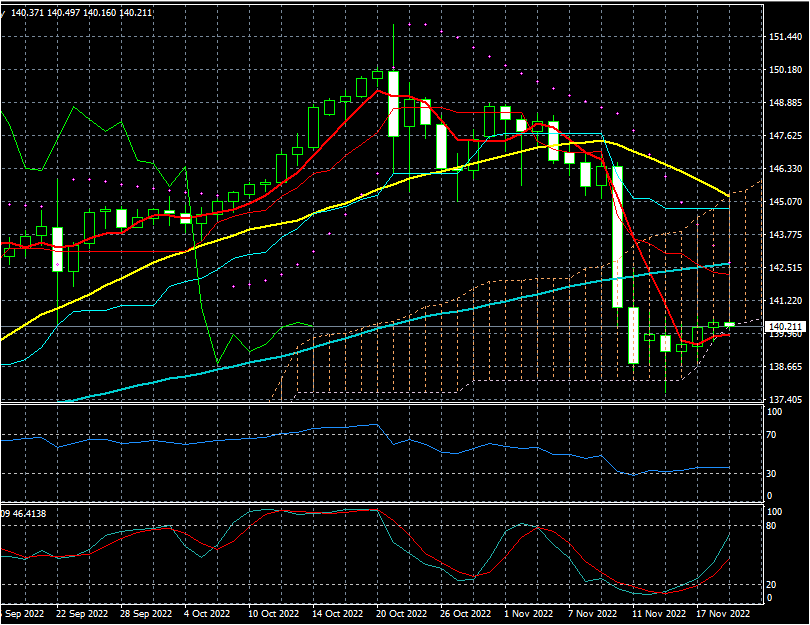810x625 pixels.
Task: Click the 146.330 price axis label
Action: point(785,169)
